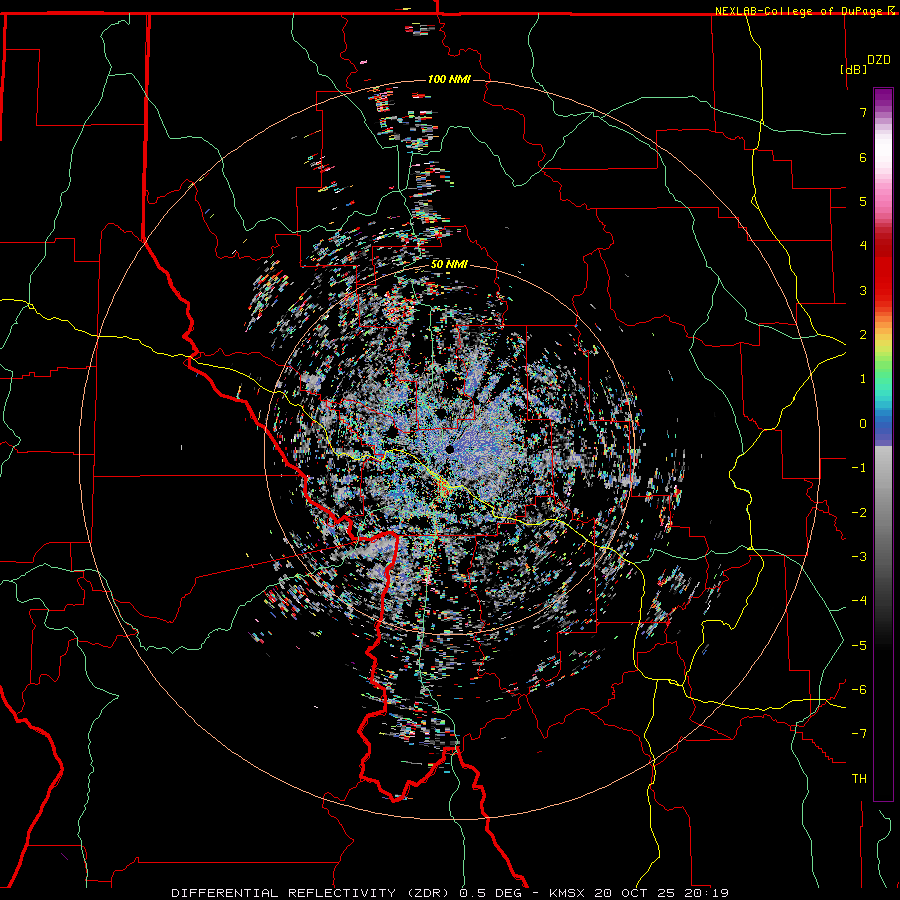Click the 100 NMI range ring label
Image resolution: width=900 pixels, height=900 pixels.
tap(449, 79)
